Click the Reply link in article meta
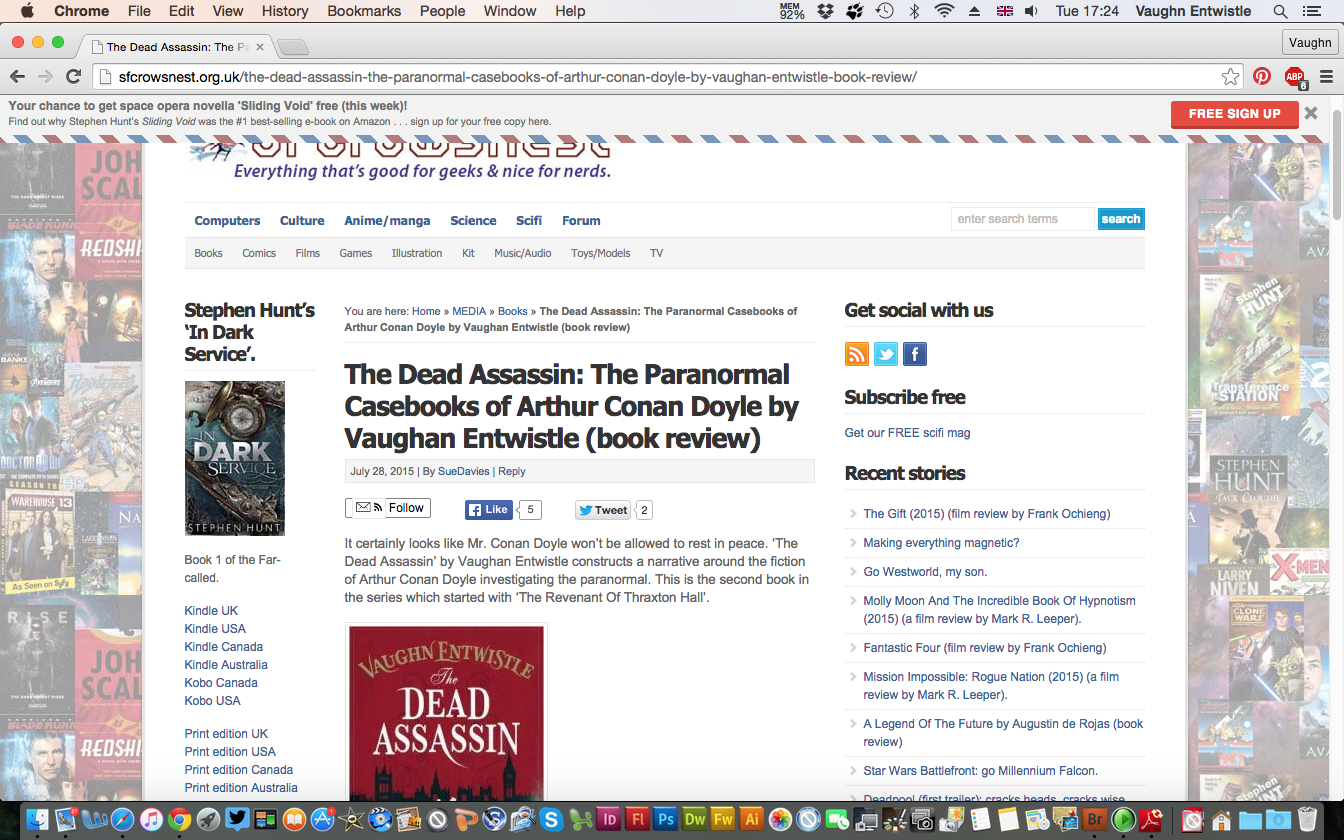 coord(512,471)
